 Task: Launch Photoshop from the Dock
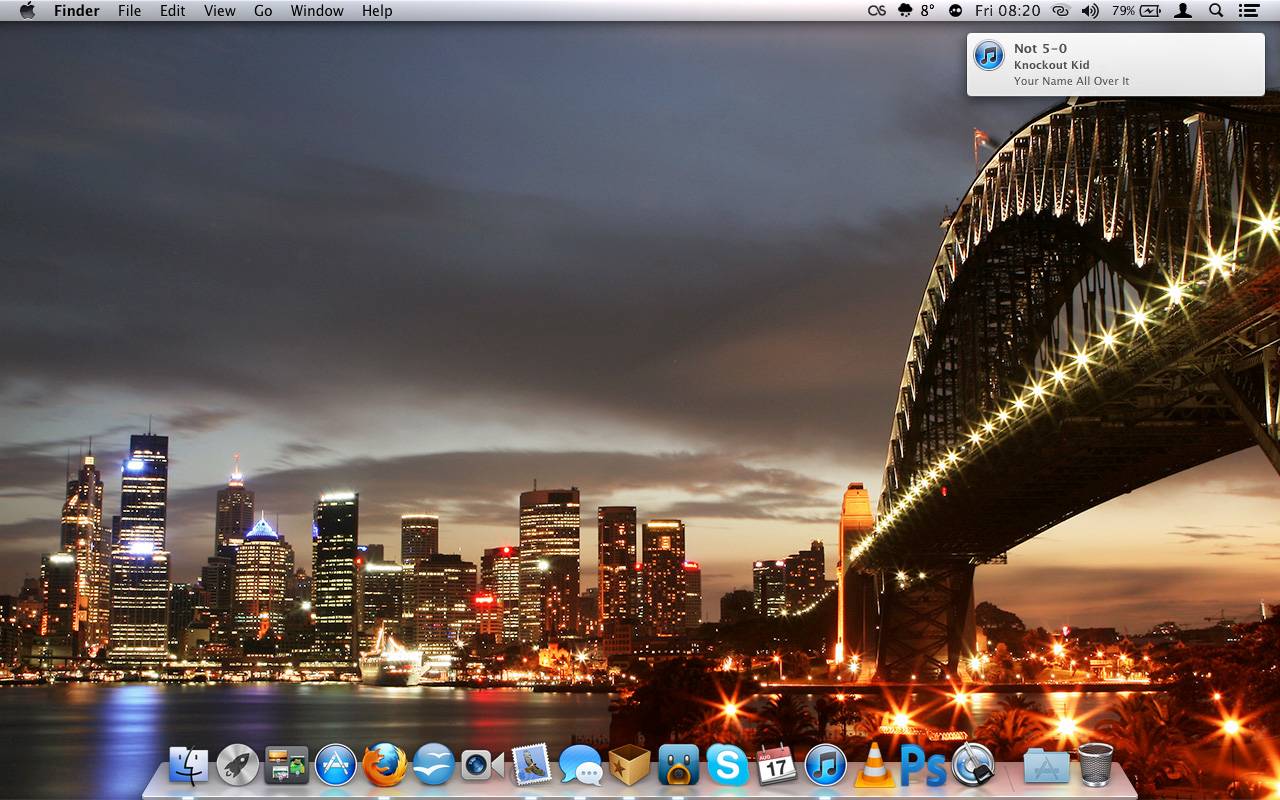point(924,766)
